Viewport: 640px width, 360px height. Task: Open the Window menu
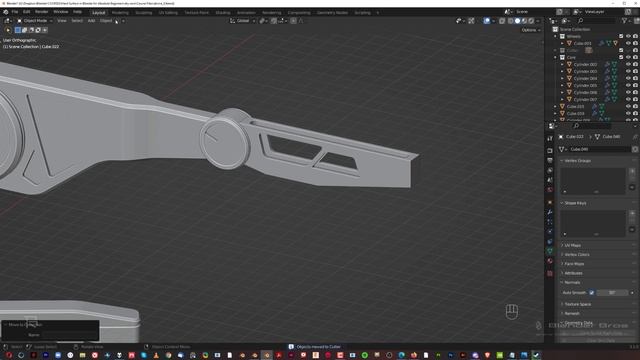pos(61,12)
